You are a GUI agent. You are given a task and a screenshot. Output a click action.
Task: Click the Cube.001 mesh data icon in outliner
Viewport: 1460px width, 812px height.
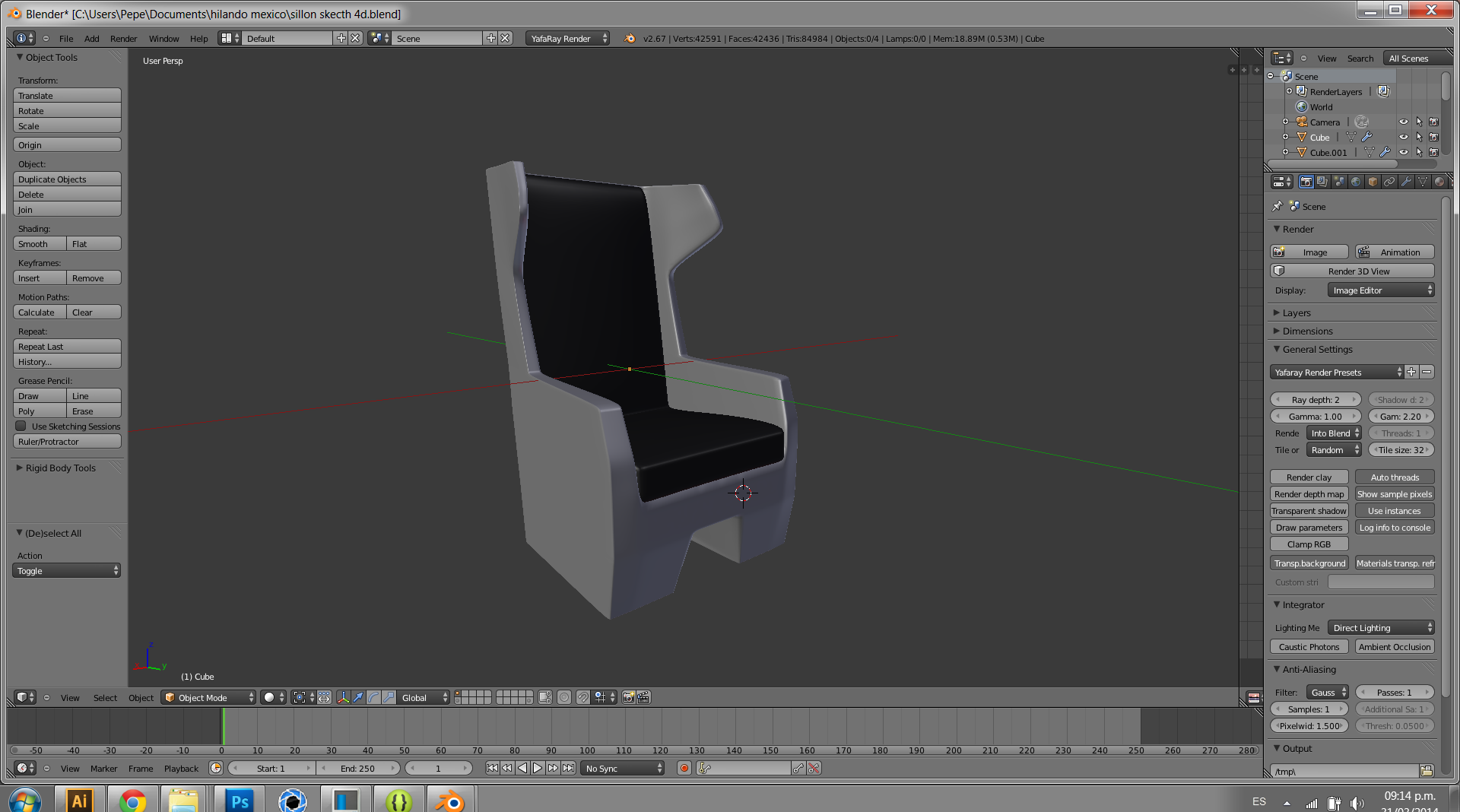(x=1369, y=153)
